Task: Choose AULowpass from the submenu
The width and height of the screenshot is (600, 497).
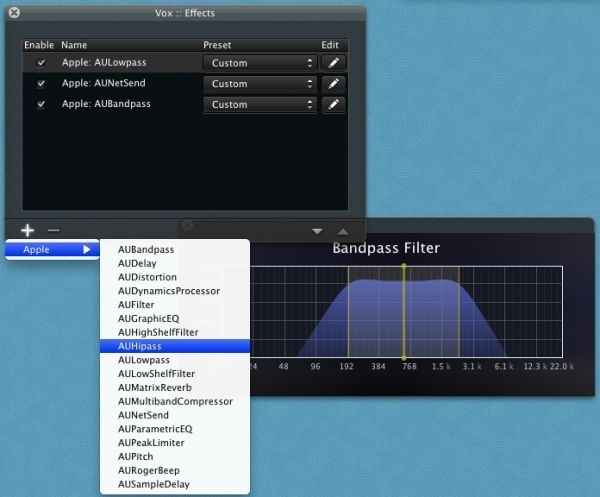Action: click(175, 360)
